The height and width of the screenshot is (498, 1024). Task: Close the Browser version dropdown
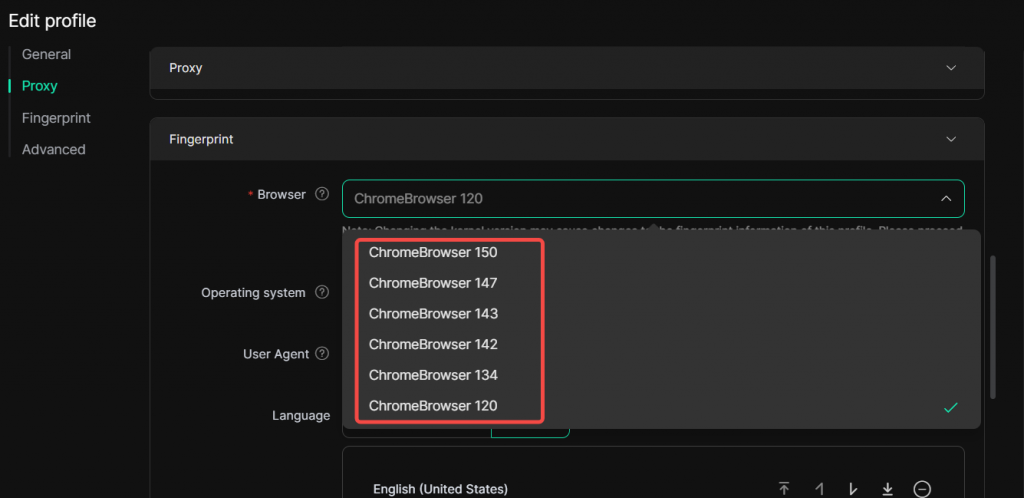tap(945, 198)
